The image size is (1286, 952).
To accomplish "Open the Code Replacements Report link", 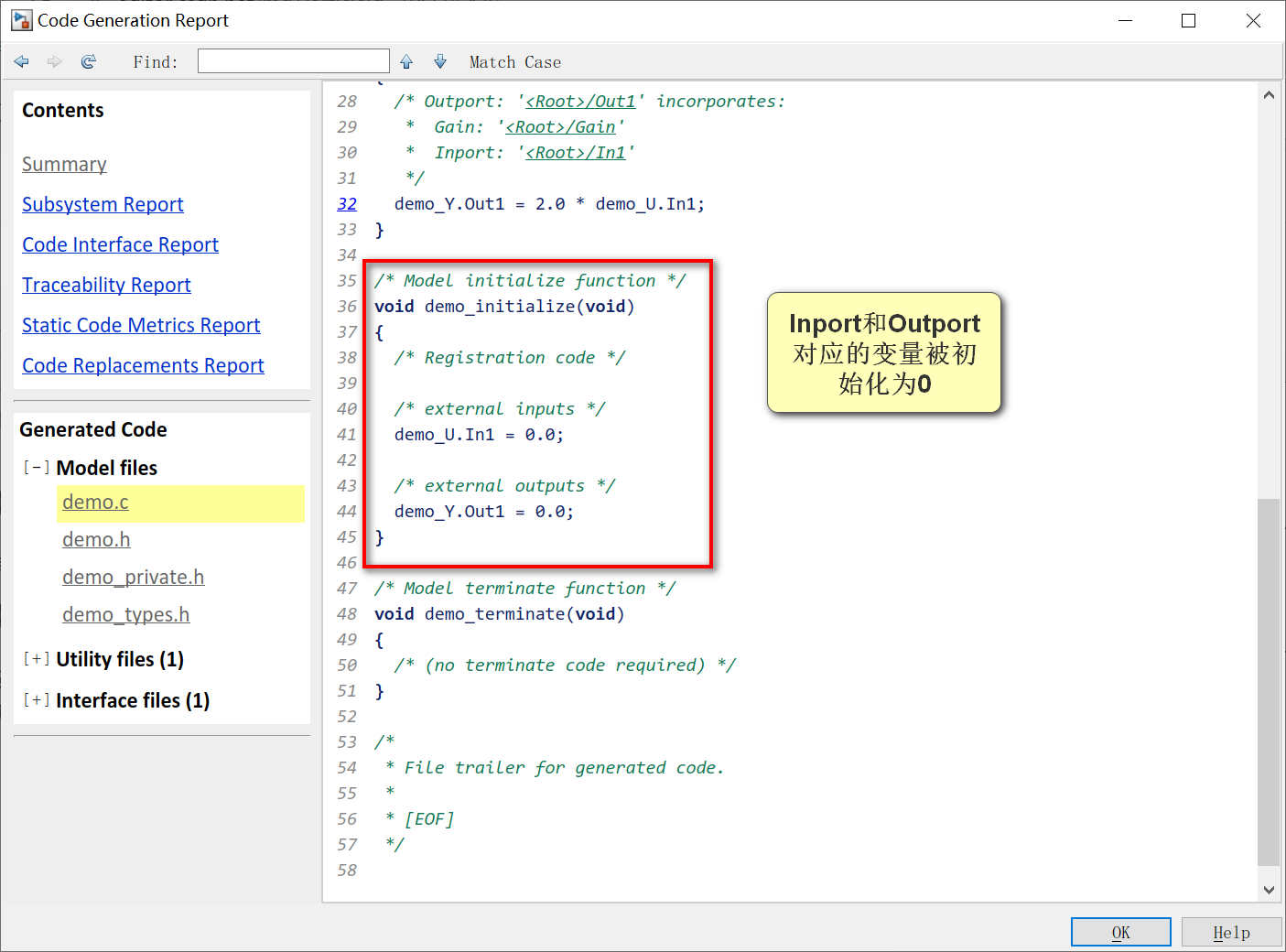I will (x=143, y=366).
